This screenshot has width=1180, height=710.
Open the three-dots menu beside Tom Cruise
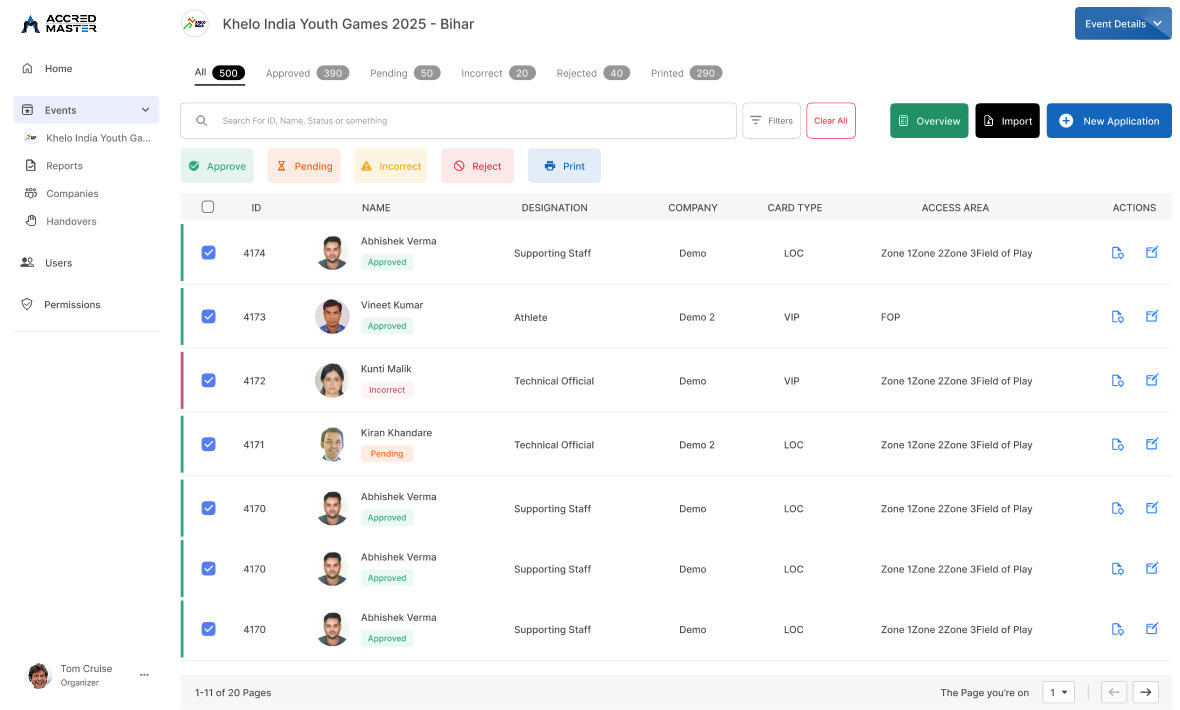pyautogui.click(x=144, y=675)
